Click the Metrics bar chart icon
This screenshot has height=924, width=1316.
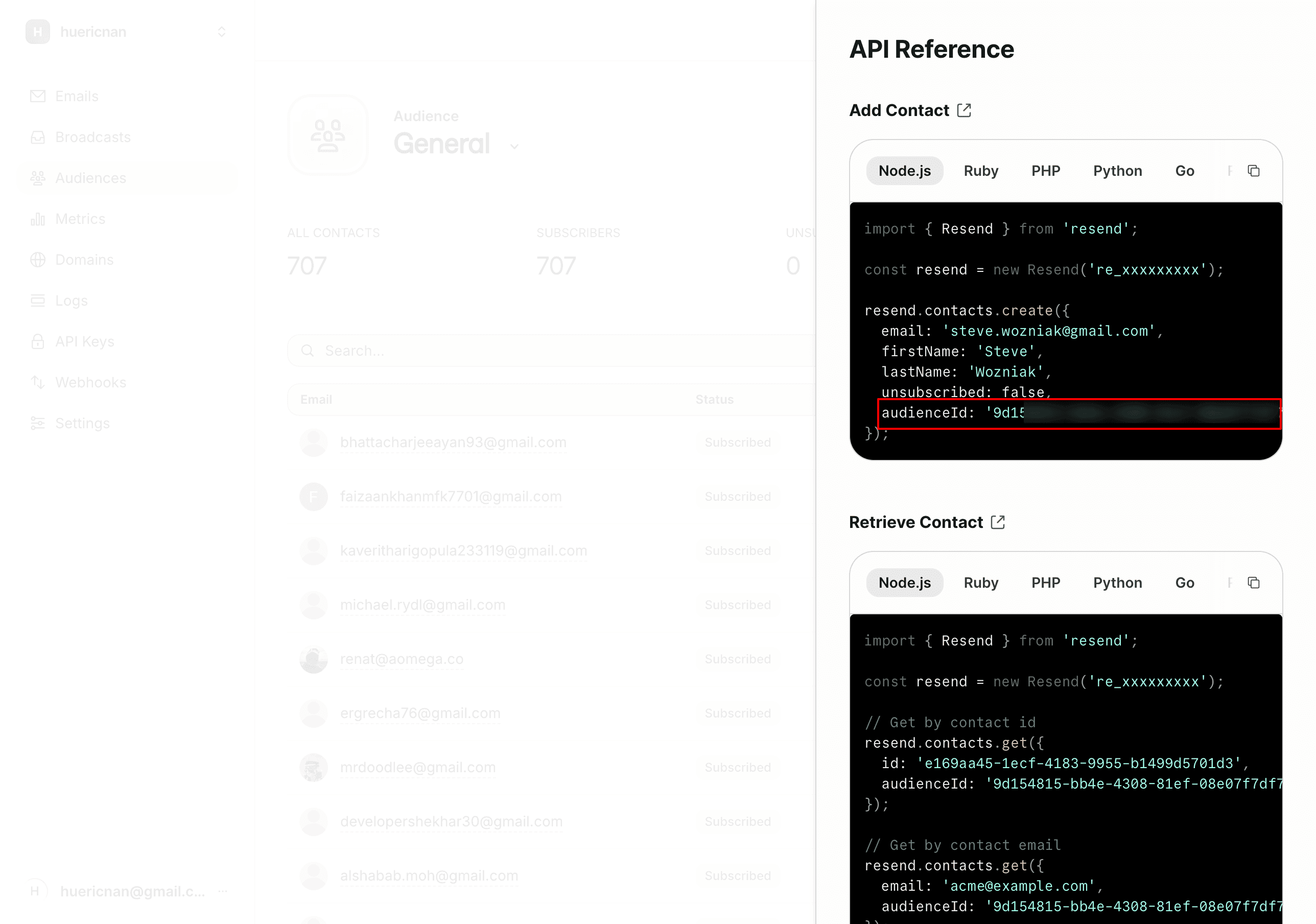38,219
